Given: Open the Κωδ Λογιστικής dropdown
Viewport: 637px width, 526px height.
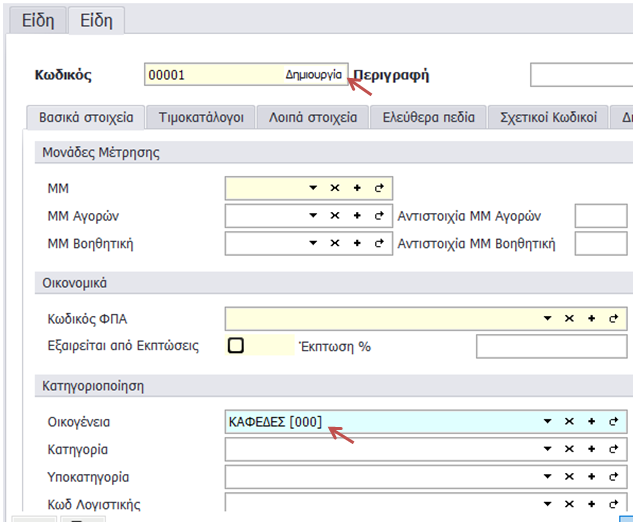Looking at the screenshot, I should tap(547, 504).
